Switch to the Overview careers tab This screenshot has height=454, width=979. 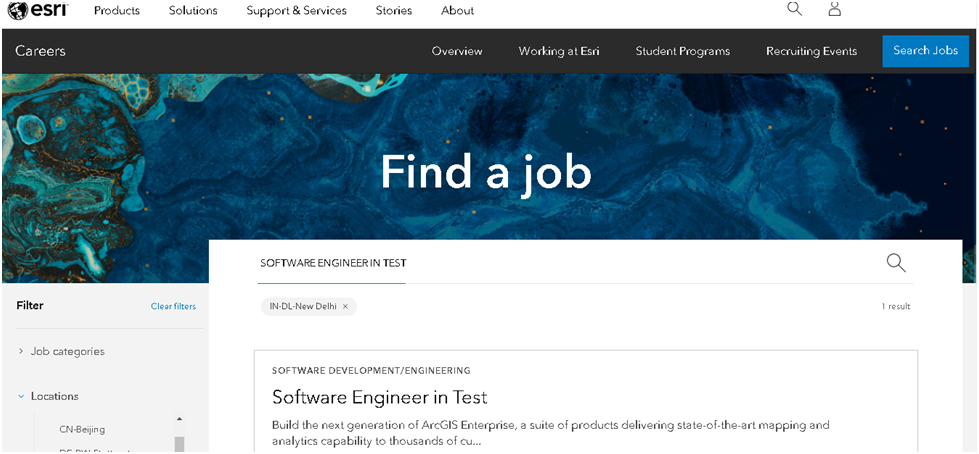click(457, 51)
